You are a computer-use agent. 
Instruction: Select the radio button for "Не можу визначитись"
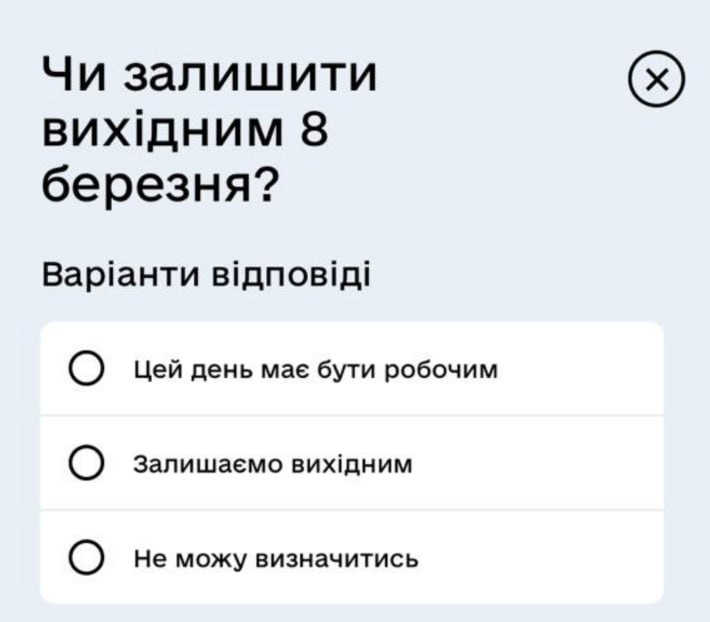[88, 558]
